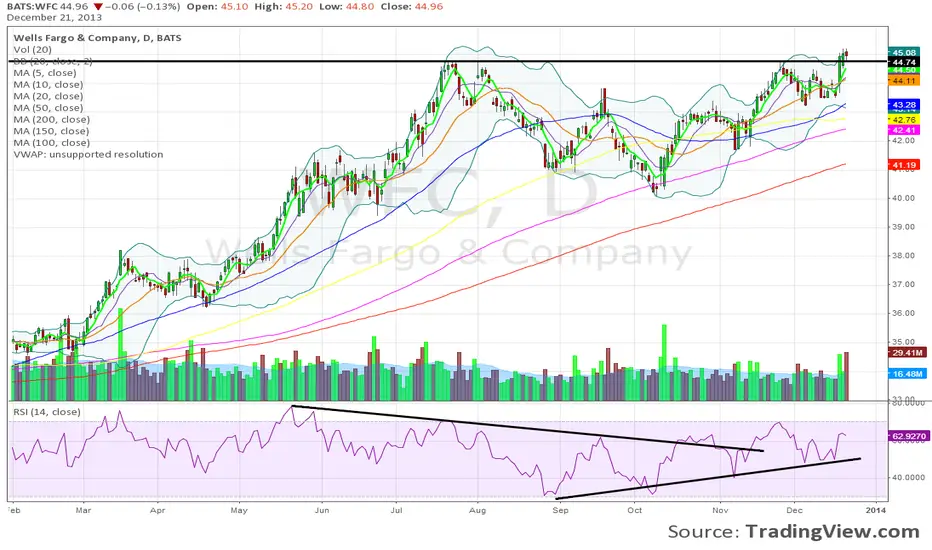The image size is (932, 550).
Task: Click the -0.06 (-0.13%) change value
Action: 143,7
